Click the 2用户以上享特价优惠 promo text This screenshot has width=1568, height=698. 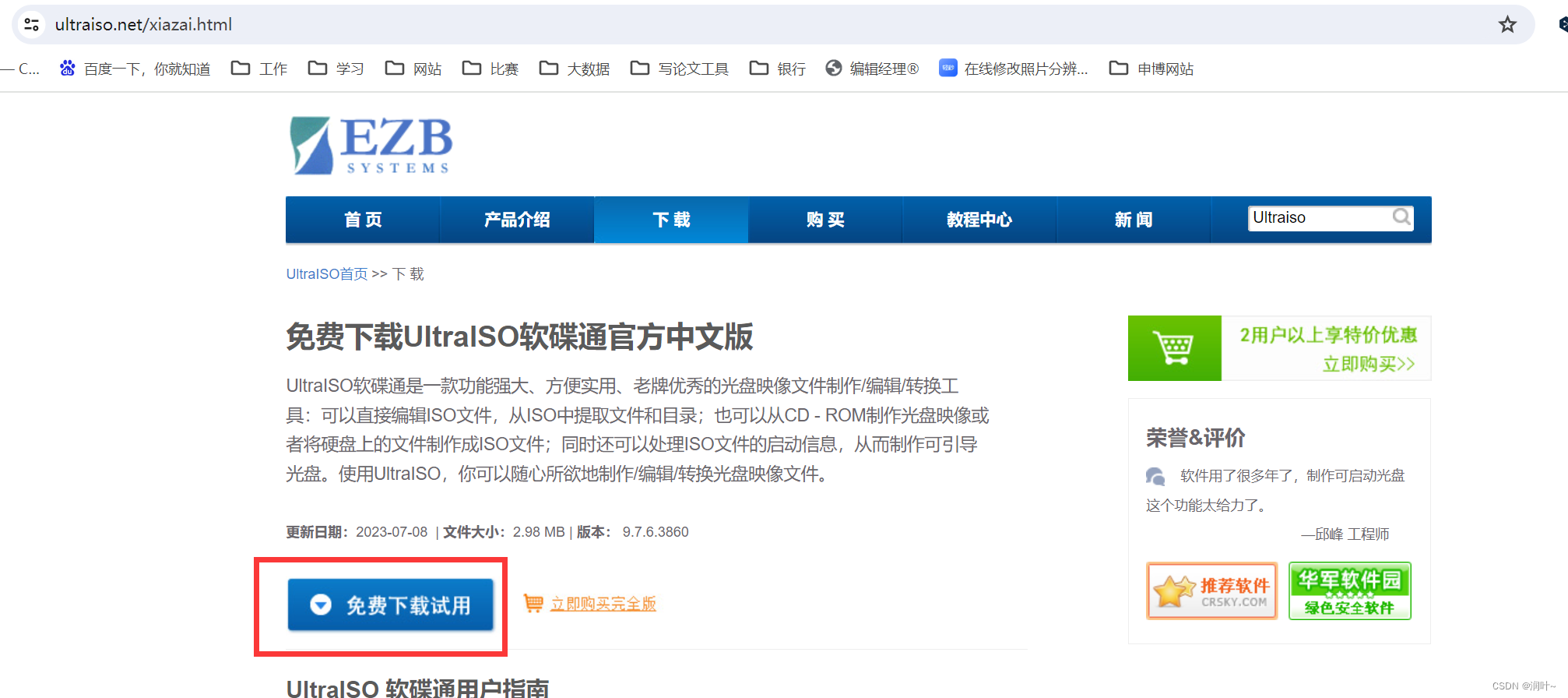[1328, 335]
